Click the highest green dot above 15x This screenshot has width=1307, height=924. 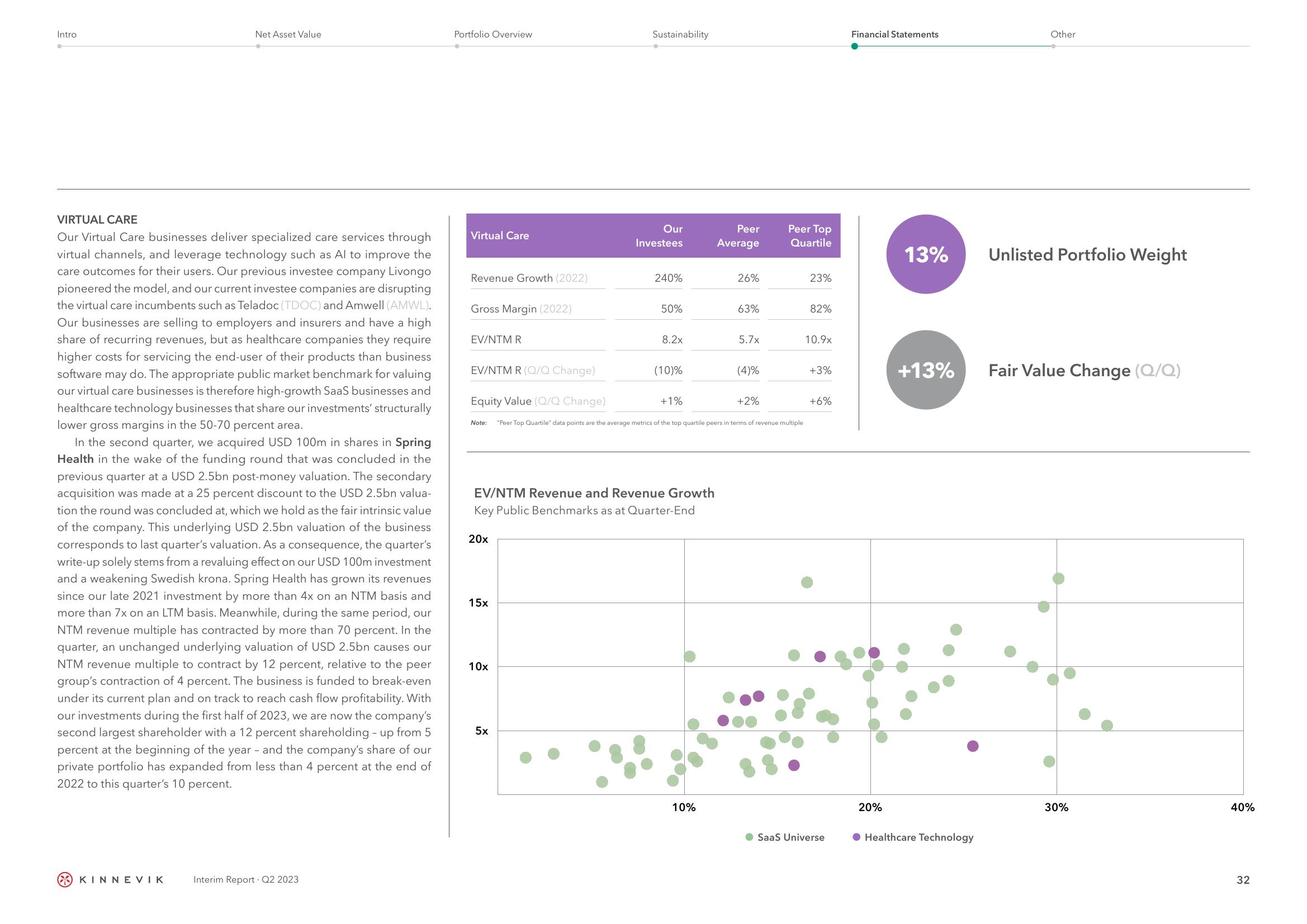tap(1058, 579)
